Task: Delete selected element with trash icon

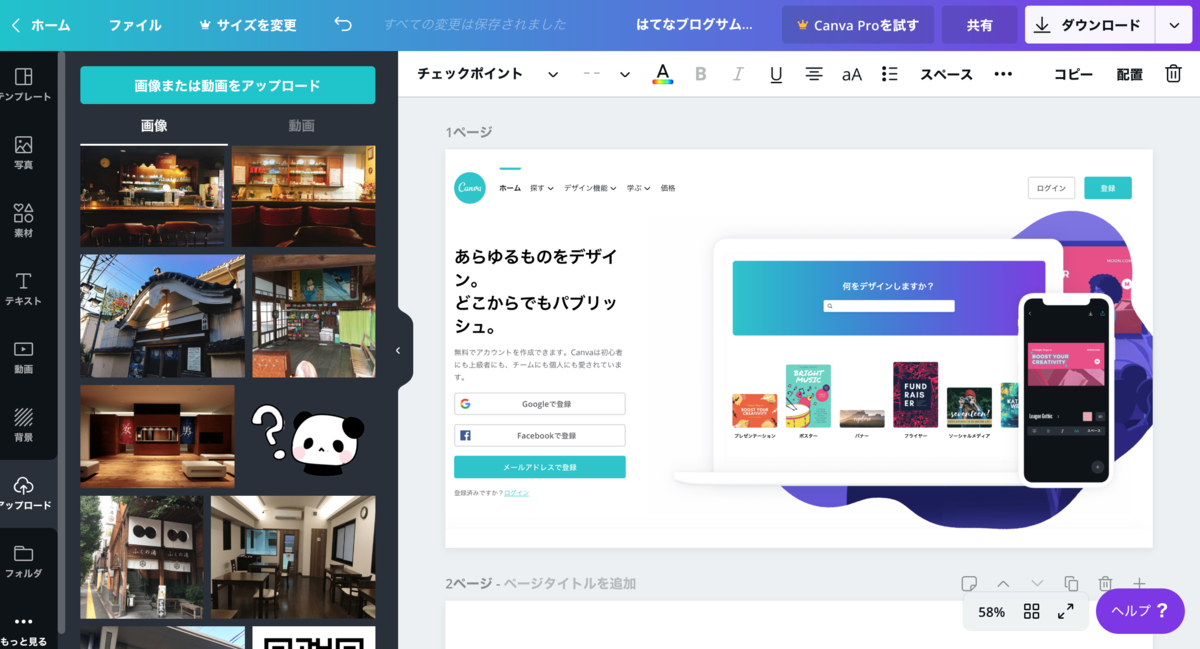Action: [x=1173, y=74]
